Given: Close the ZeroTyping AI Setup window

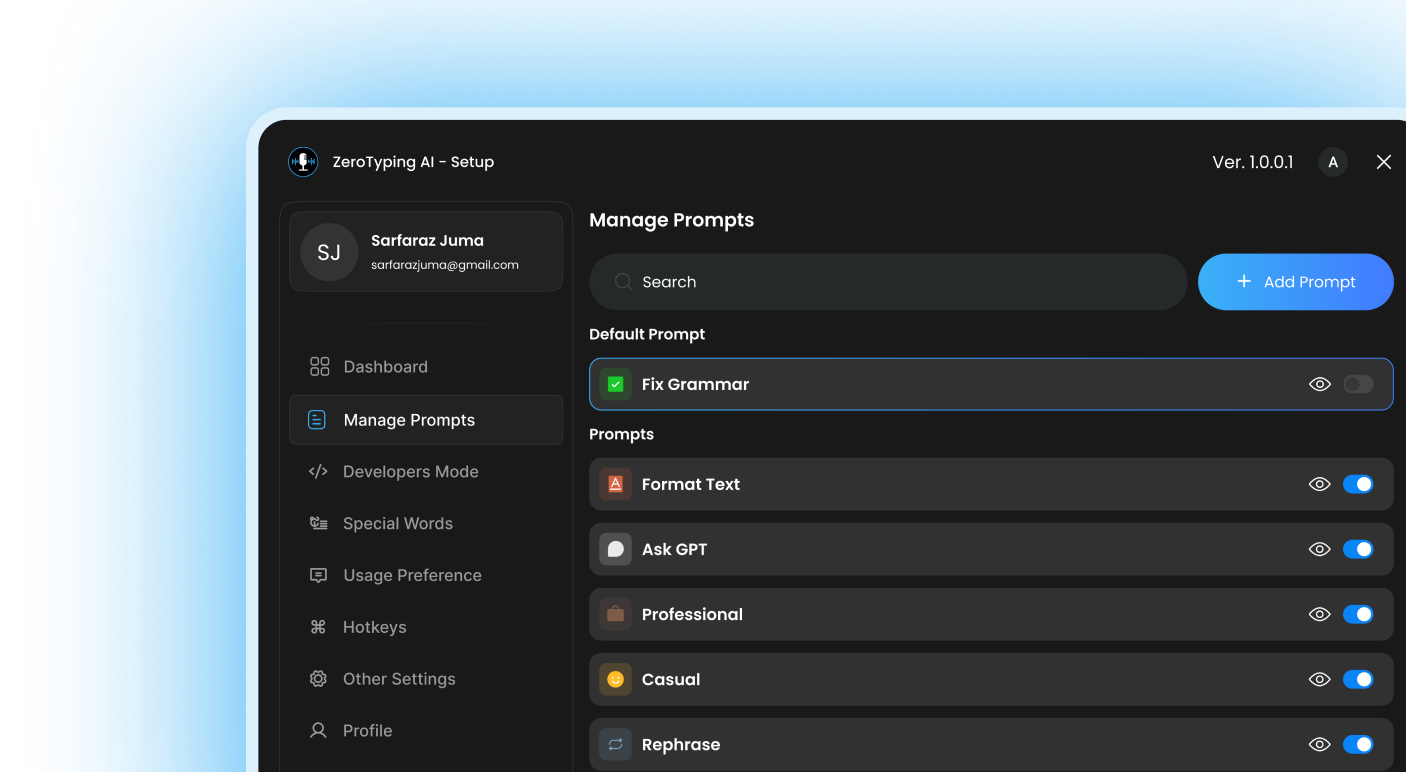Looking at the screenshot, I should [x=1384, y=162].
